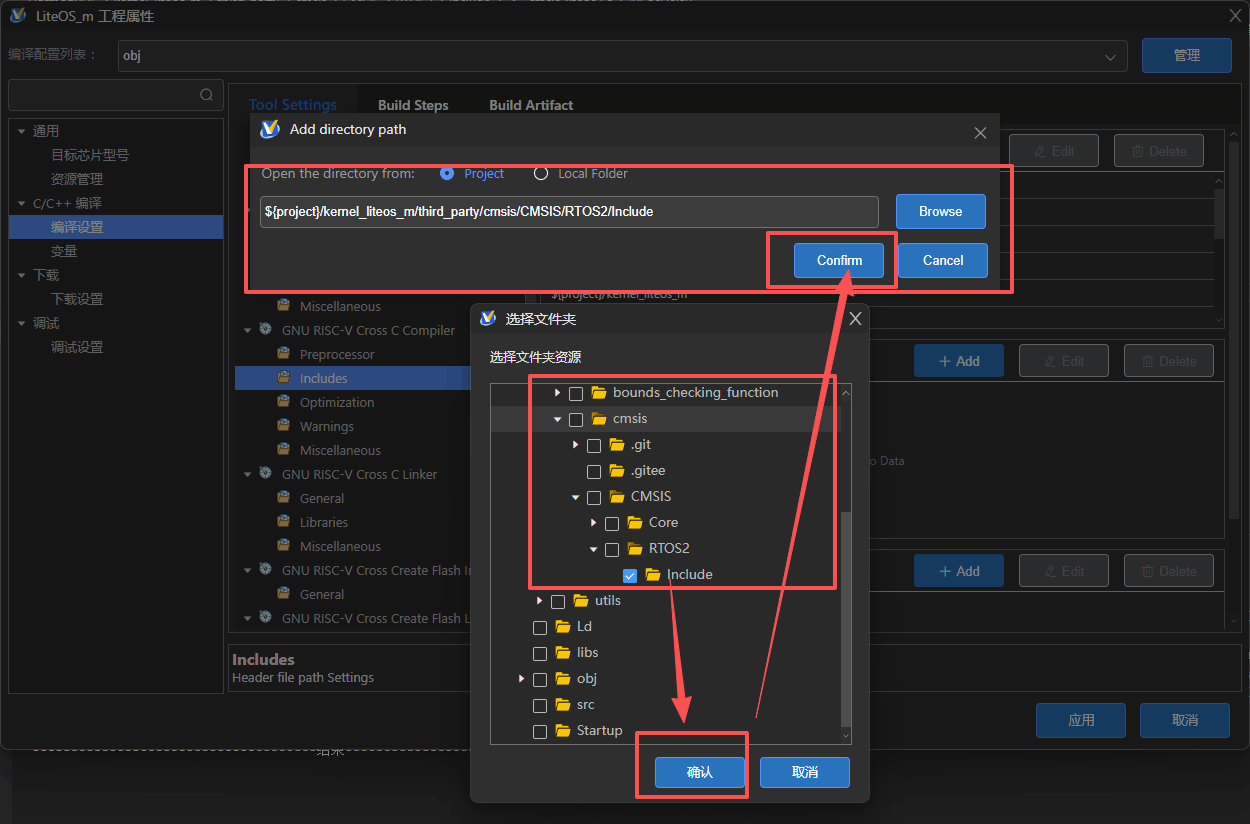Expand the bounds_checking_function tree node

tap(558, 393)
